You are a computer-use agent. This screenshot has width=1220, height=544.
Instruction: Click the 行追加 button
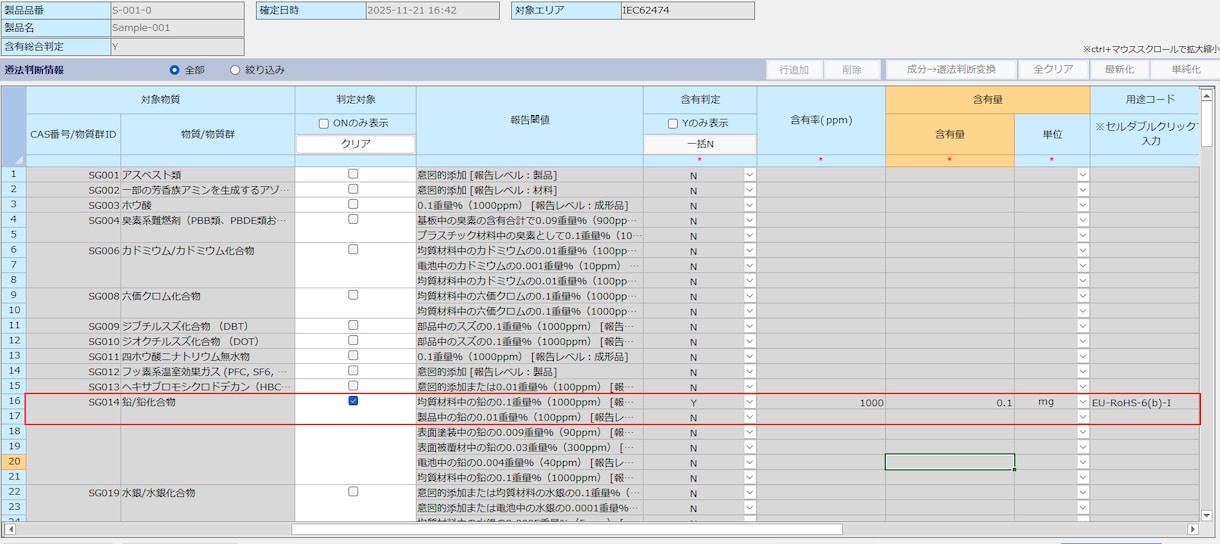coord(794,70)
